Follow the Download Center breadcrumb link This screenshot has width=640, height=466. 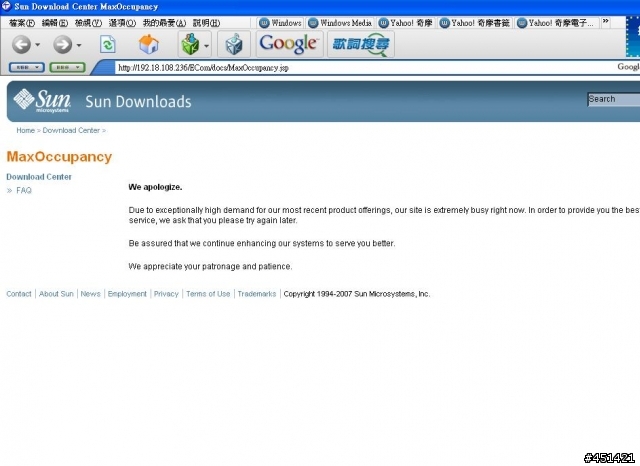pos(71,130)
